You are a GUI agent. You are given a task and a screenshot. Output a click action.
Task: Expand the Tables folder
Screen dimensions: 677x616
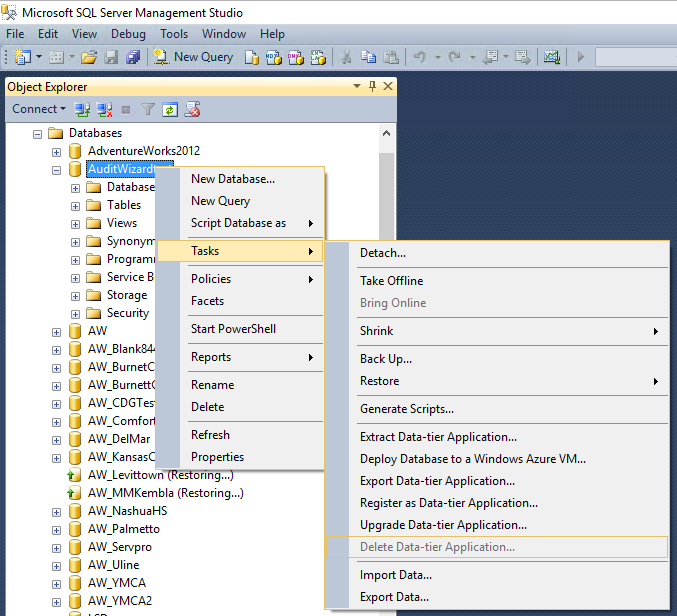pos(75,206)
